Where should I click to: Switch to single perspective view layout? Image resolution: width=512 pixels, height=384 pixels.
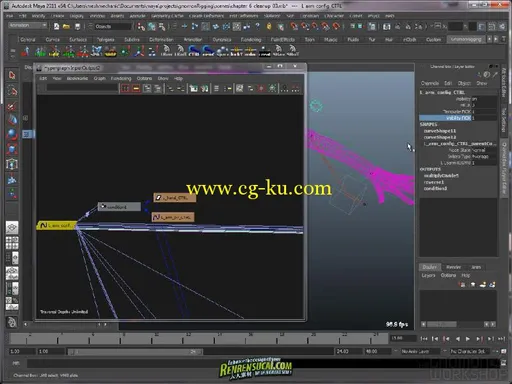(x=12, y=228)
